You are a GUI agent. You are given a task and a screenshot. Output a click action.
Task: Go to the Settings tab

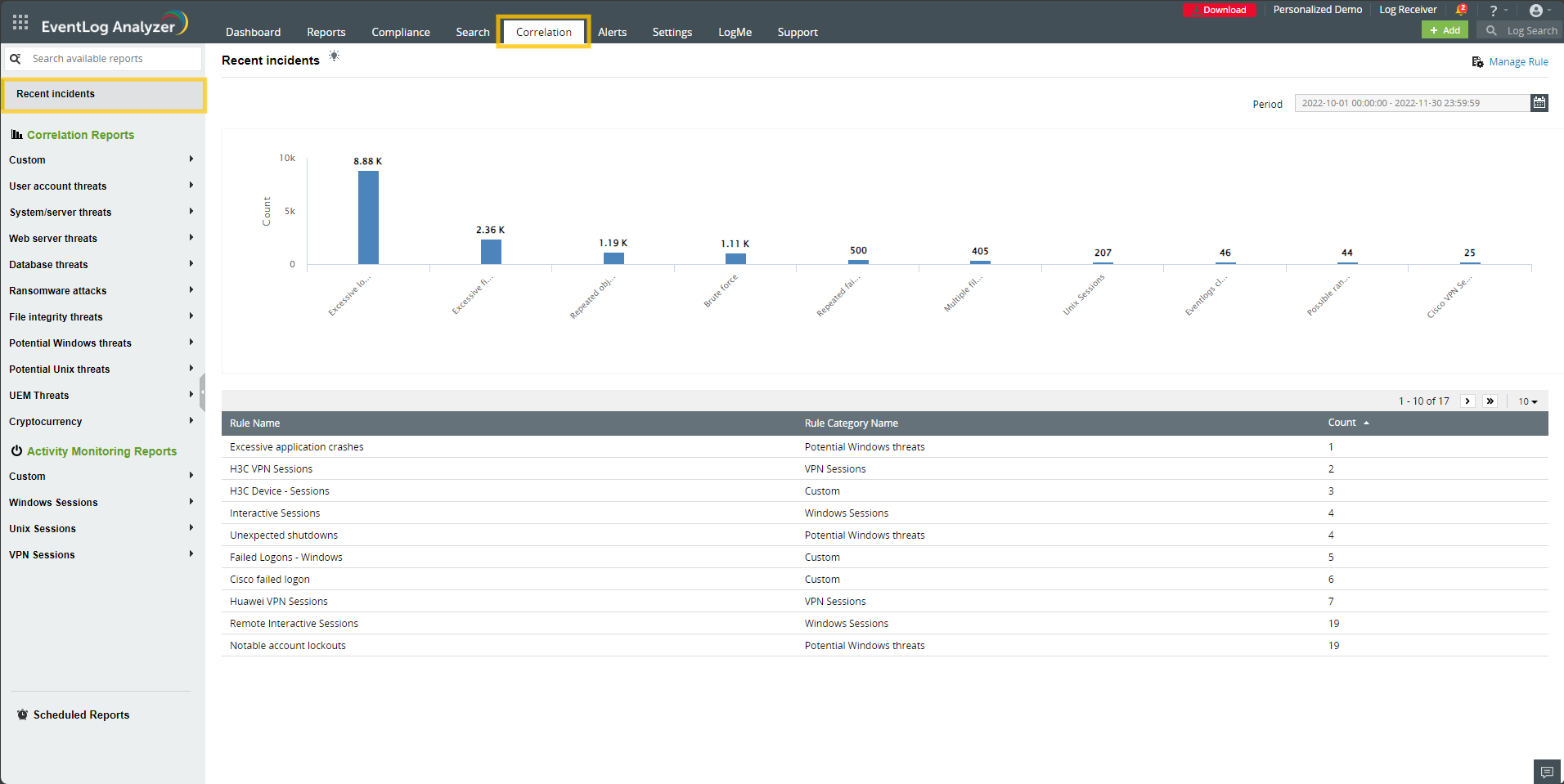click(x=672, y=32)
